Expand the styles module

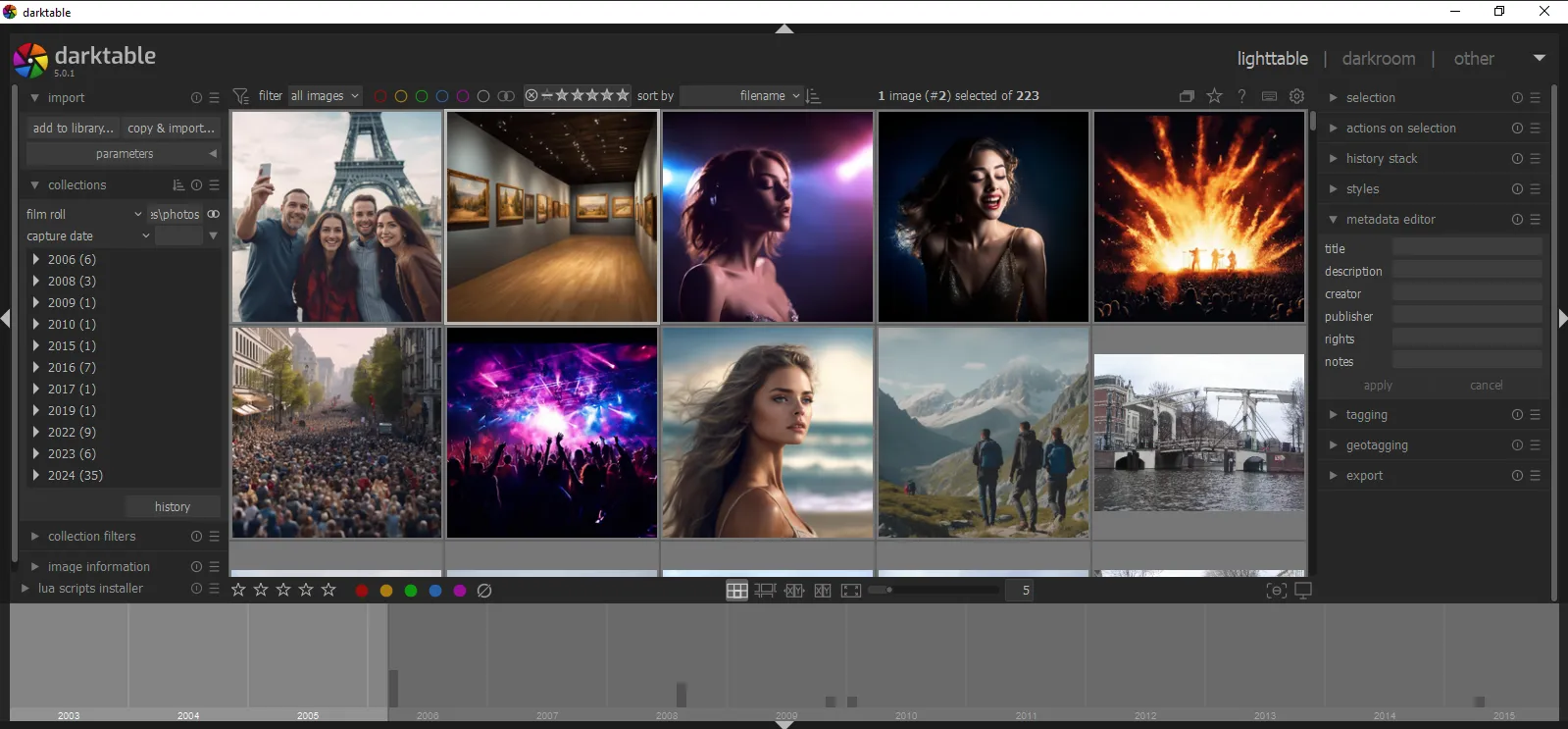[x=1362, y=189]
